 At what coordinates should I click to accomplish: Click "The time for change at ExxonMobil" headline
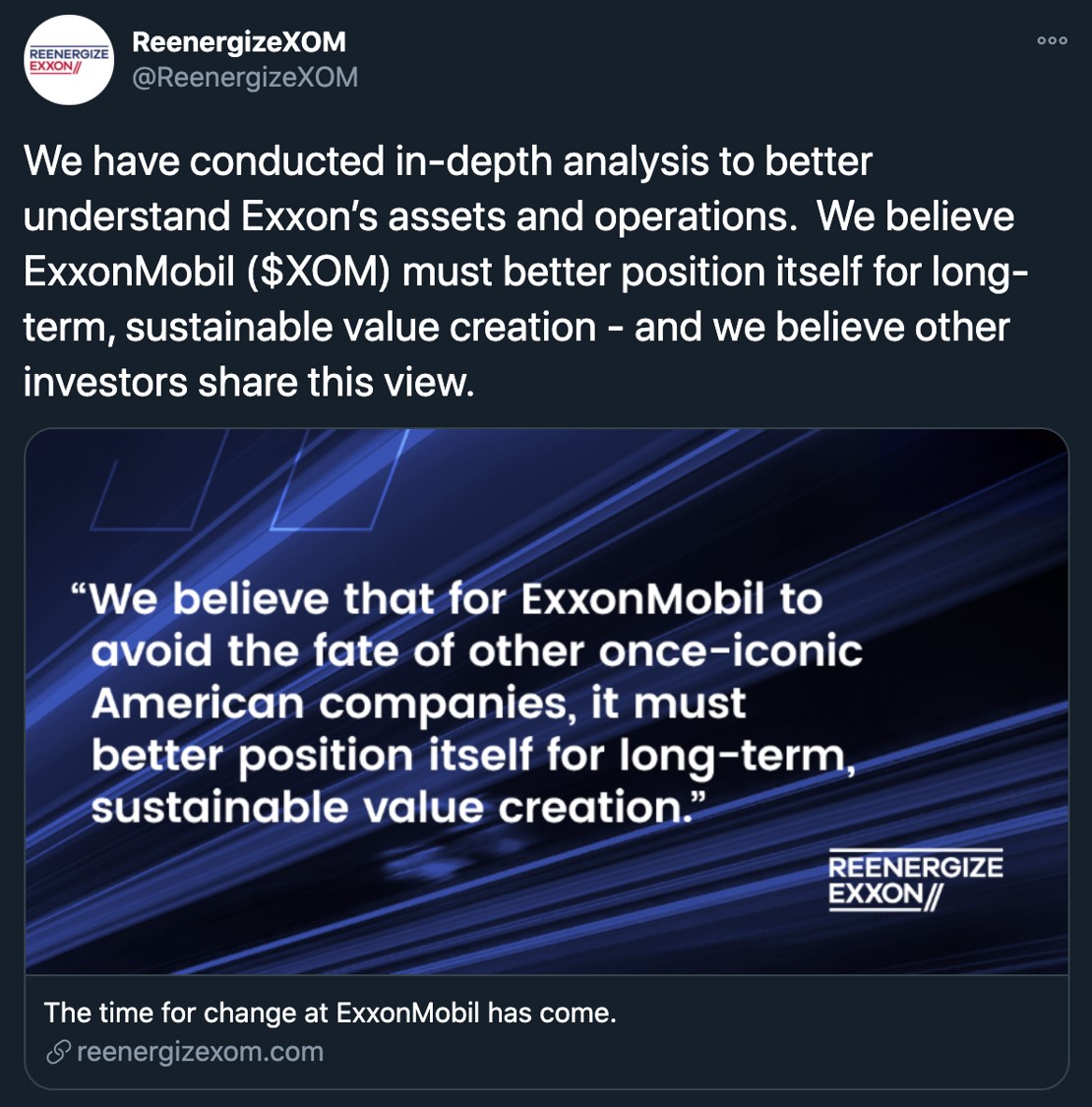[x=330, y=1013]
